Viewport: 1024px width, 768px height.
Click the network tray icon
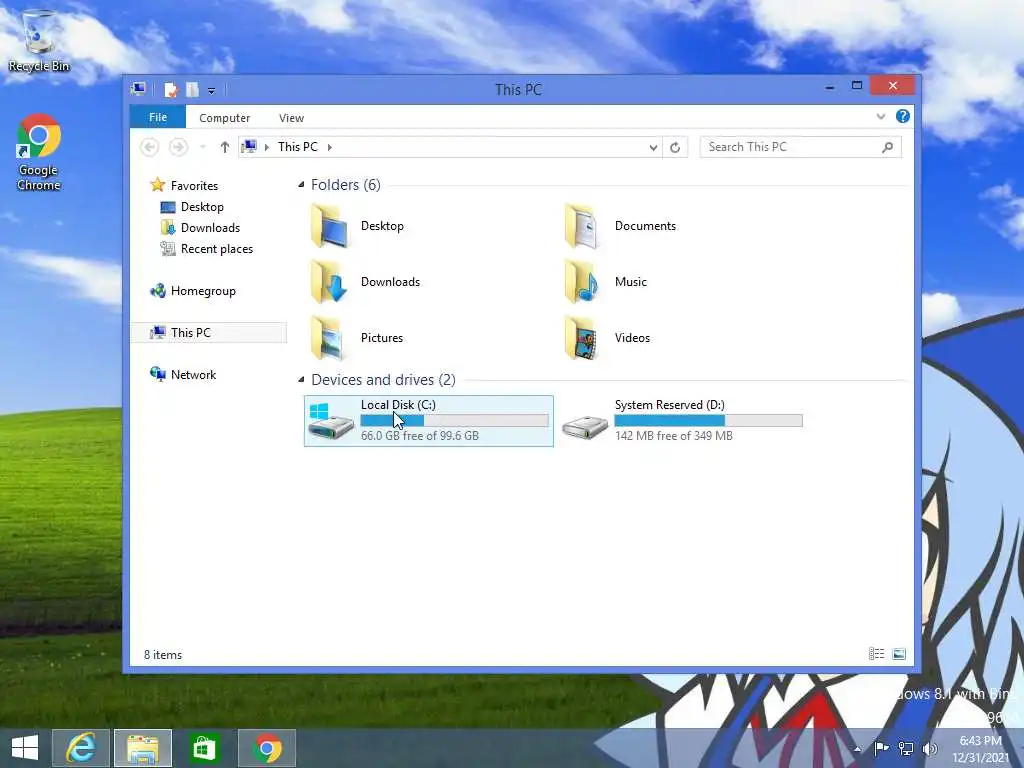click(x=906, y=749)
